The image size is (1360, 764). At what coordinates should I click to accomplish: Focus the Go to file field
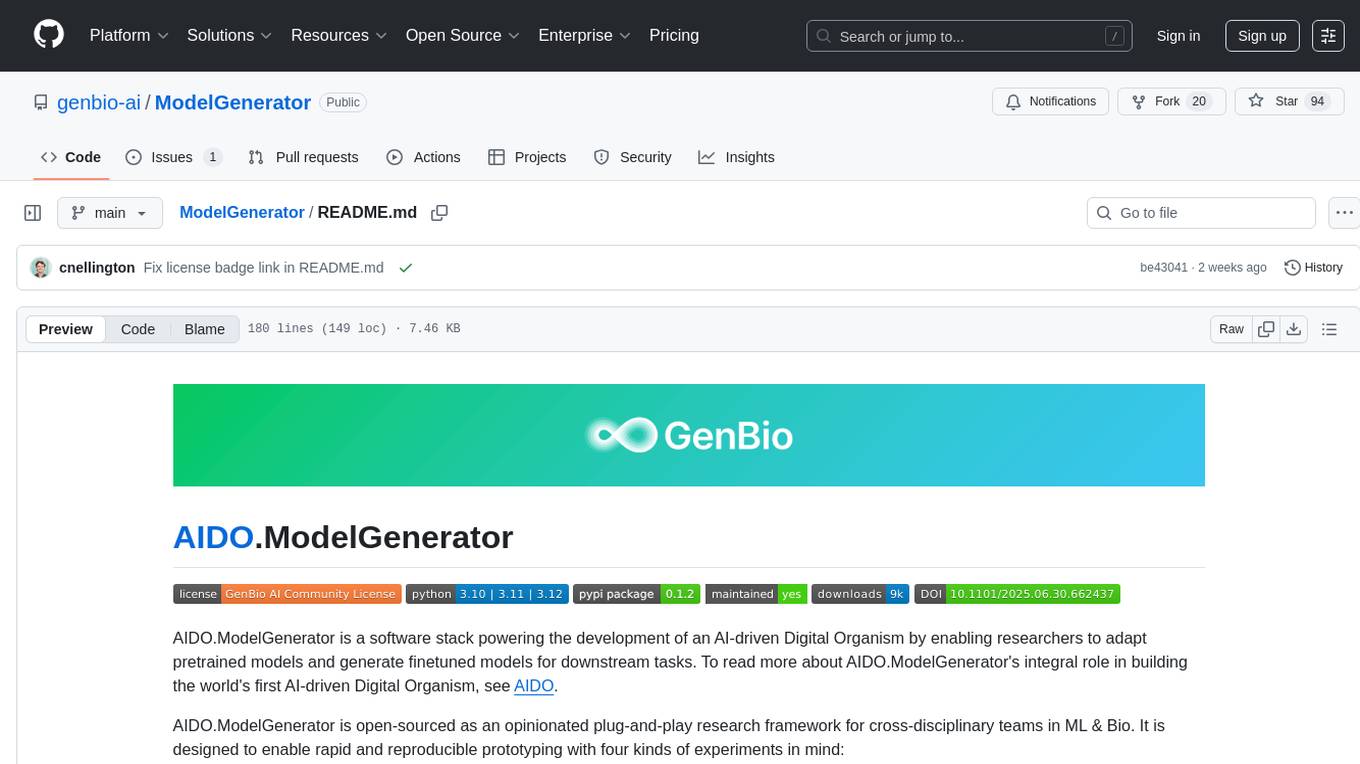coord(1200,213)
